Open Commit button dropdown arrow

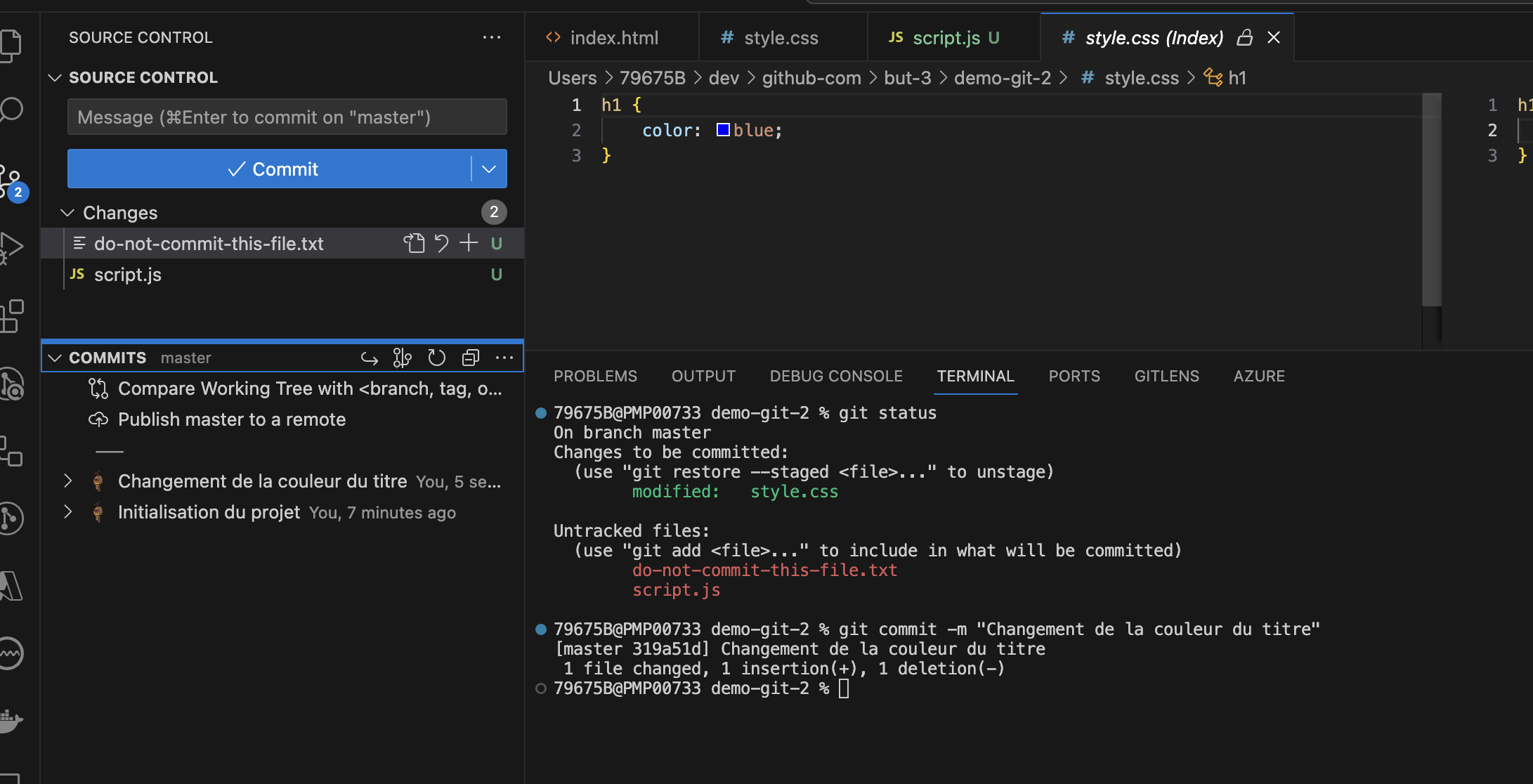click(x=489, y=169)
